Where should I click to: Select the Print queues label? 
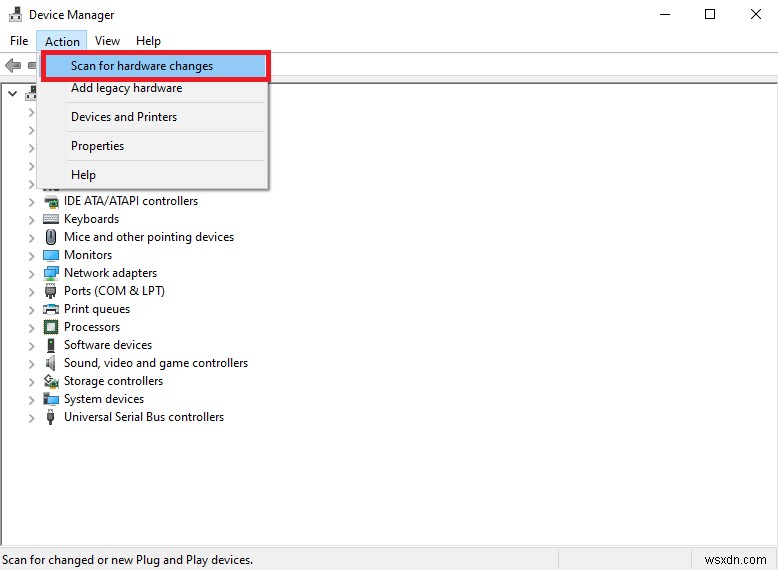[x=97, y=309]
